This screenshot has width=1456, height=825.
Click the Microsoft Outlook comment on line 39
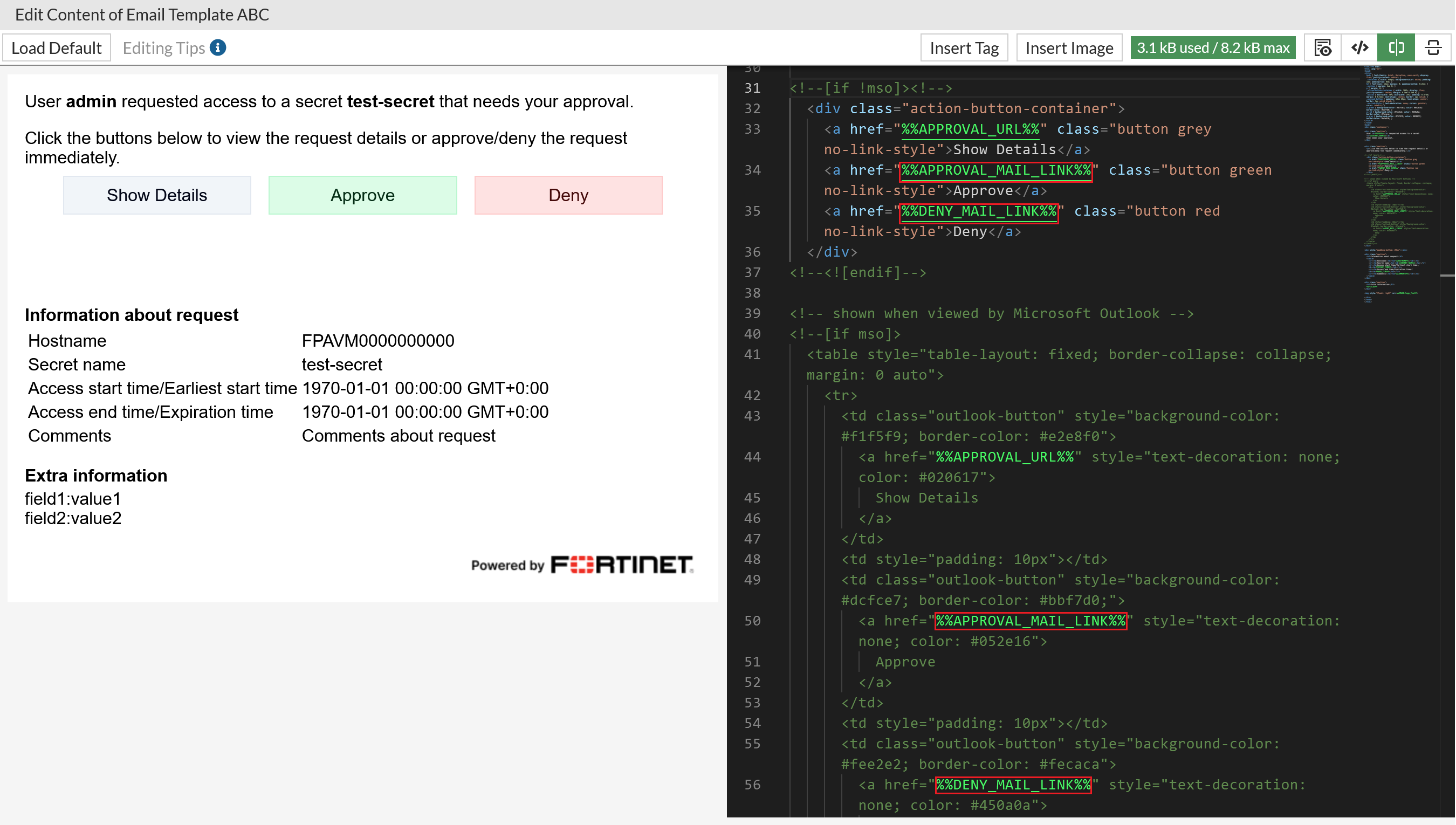point(992,313)
